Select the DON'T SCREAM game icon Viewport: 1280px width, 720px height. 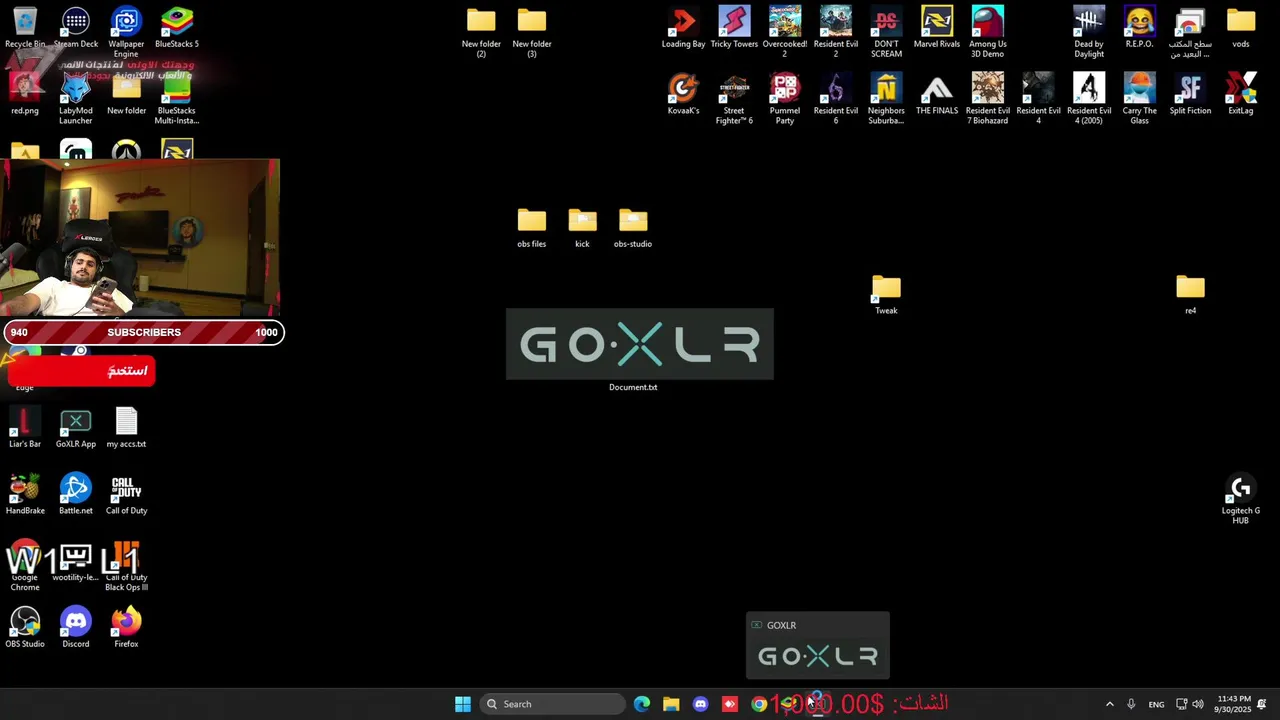pos(886,32)
